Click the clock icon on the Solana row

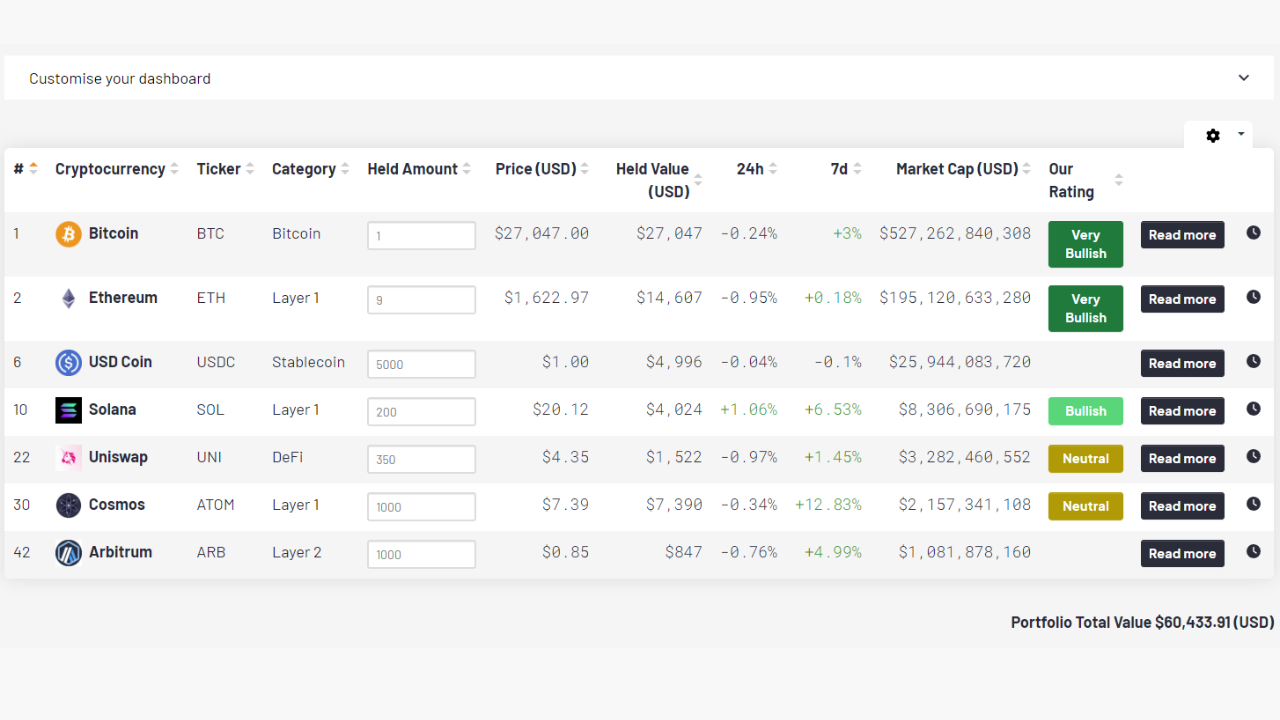(1253, 408)
